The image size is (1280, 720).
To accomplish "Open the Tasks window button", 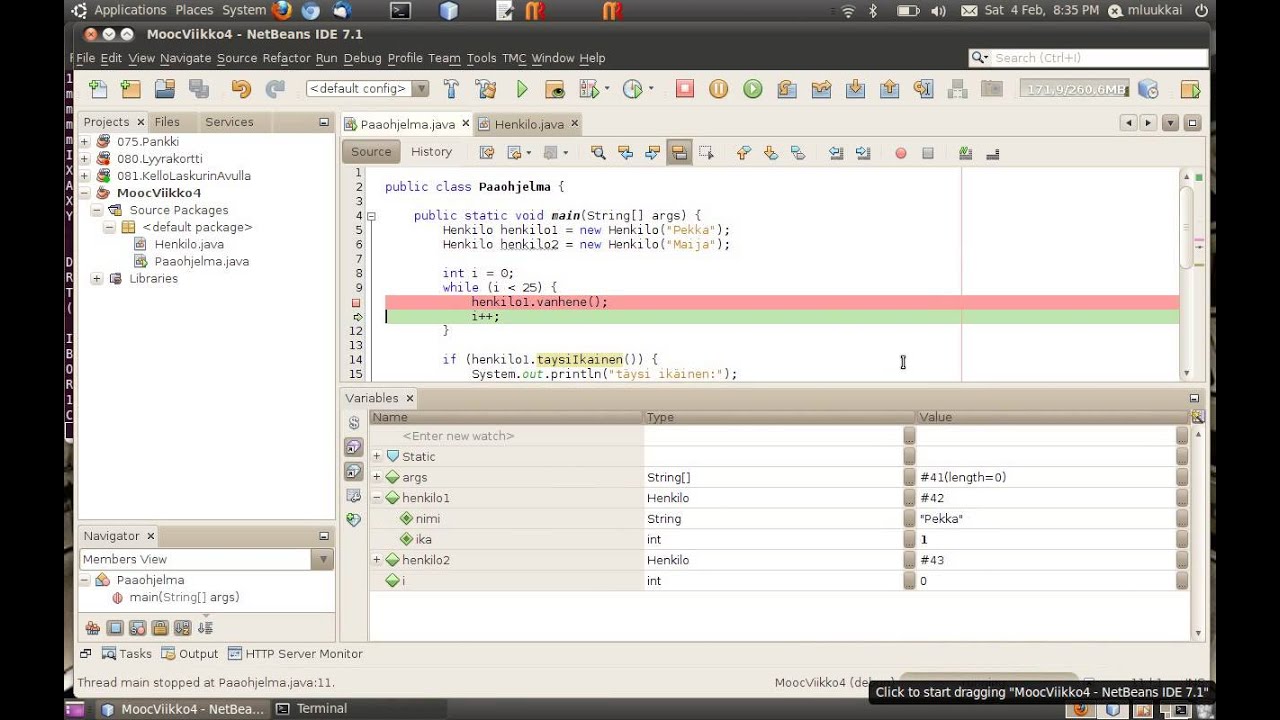I will pos(128,654).
